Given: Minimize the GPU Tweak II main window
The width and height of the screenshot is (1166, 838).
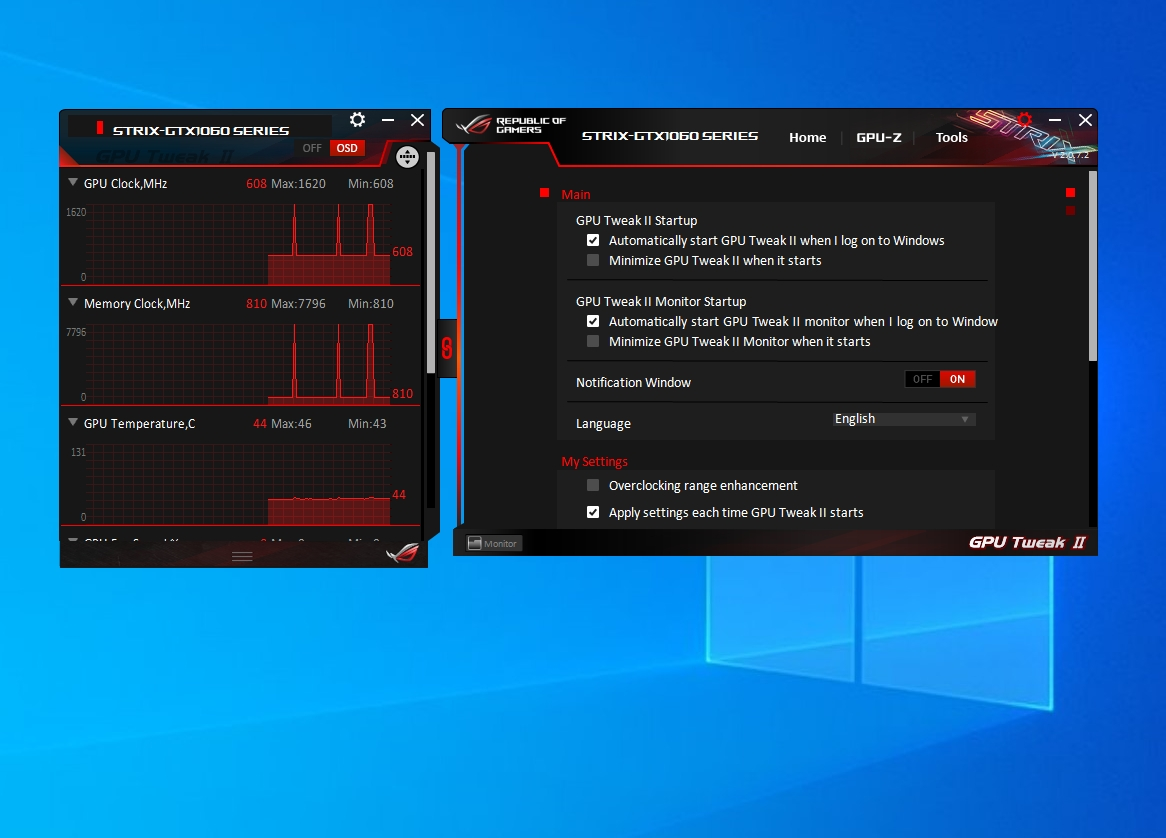Looking at the screenshot, I should click(x=1054, y=120).
